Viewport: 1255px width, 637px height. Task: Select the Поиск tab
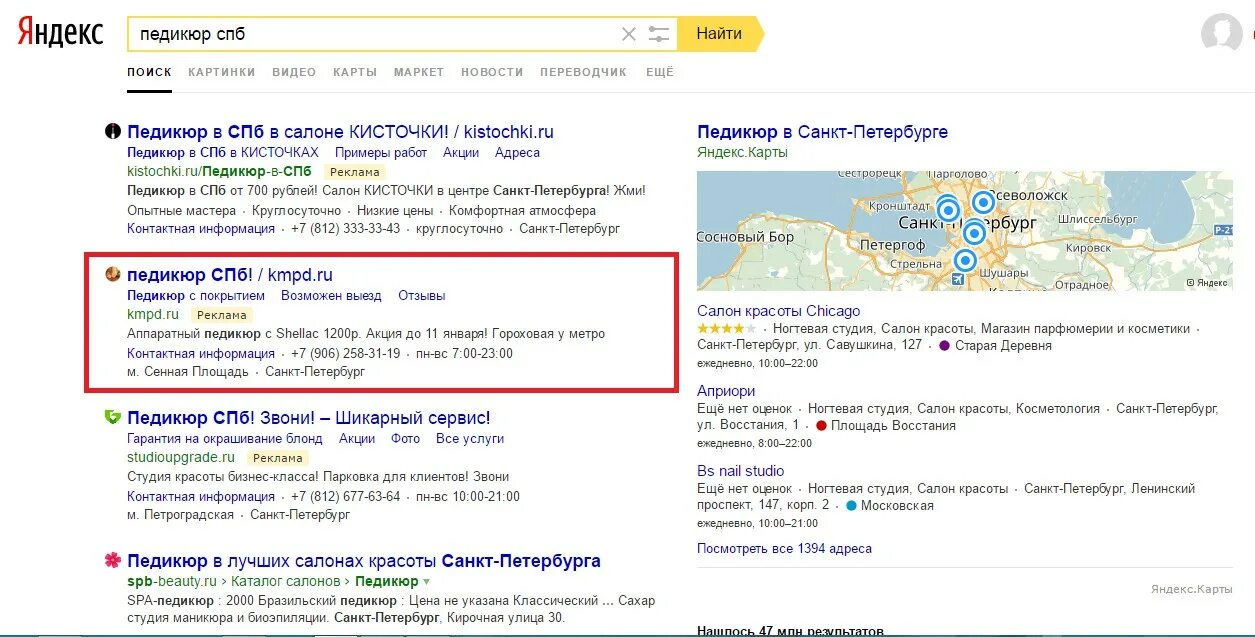coord(150,72)
